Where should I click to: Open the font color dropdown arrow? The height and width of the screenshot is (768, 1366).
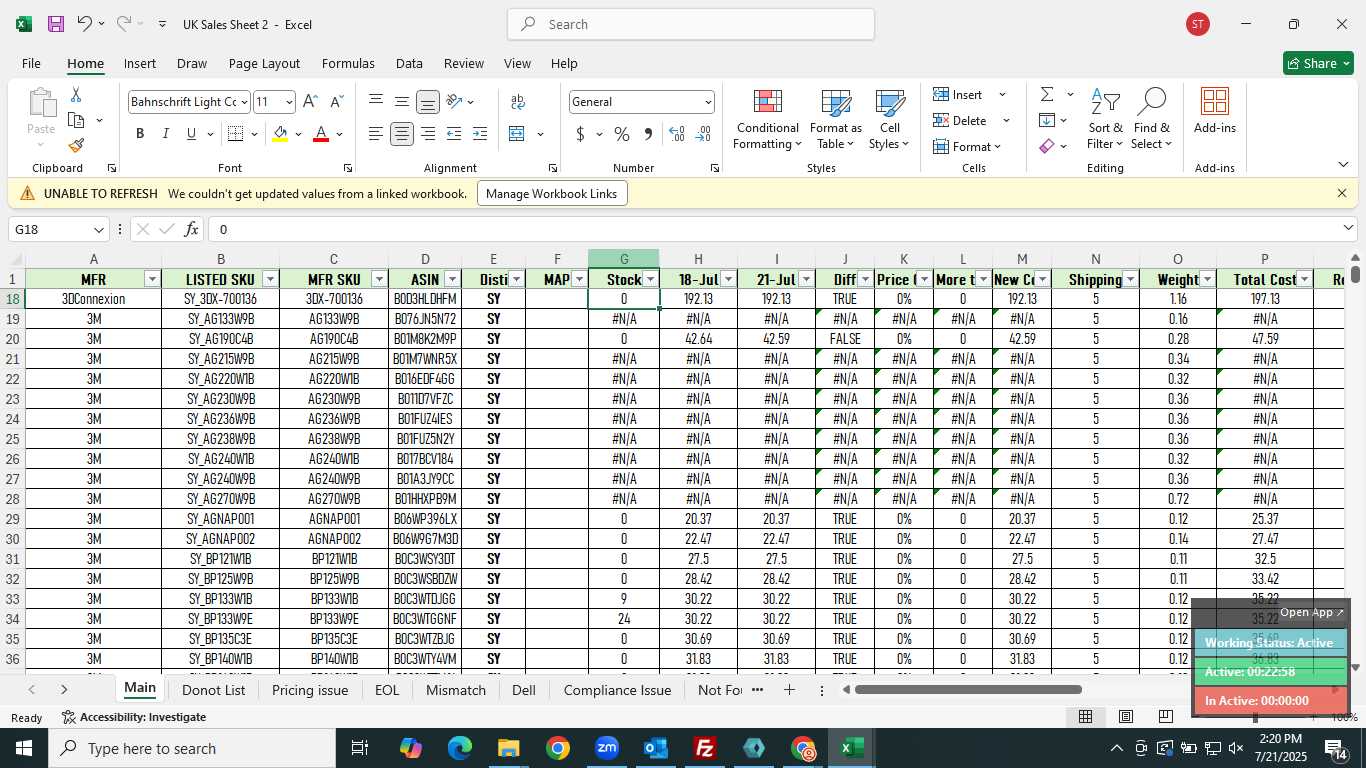(339, 134)
